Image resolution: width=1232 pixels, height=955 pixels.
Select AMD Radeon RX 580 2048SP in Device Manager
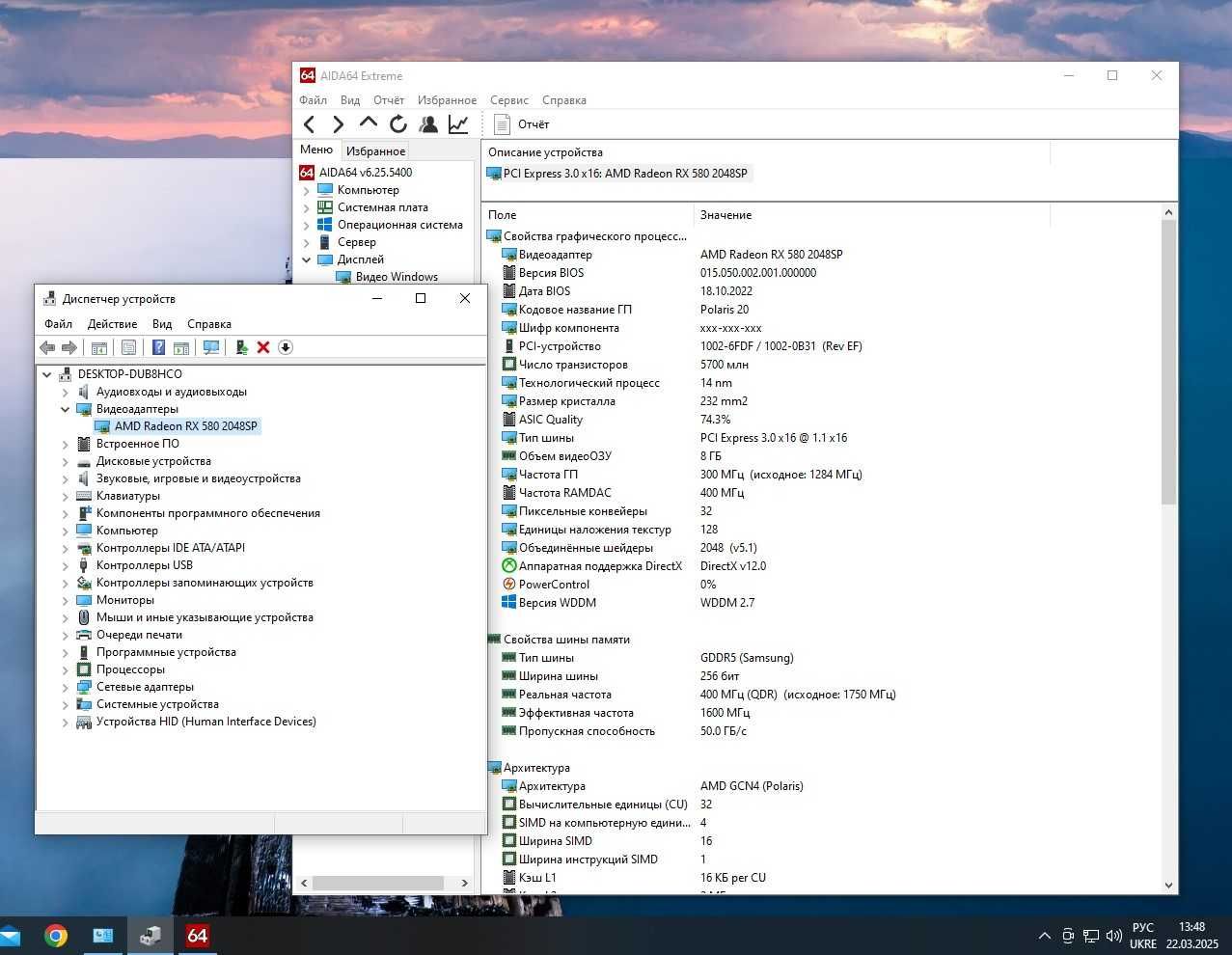coord(186,426)
